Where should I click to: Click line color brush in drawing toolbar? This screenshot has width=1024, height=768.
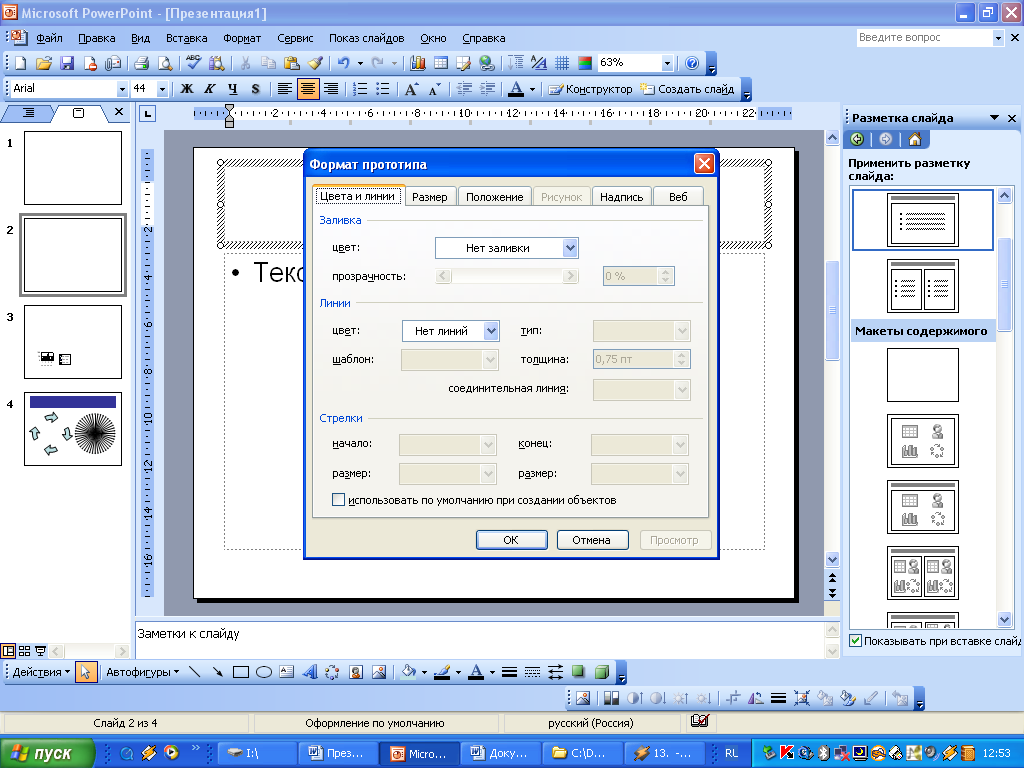442,671
